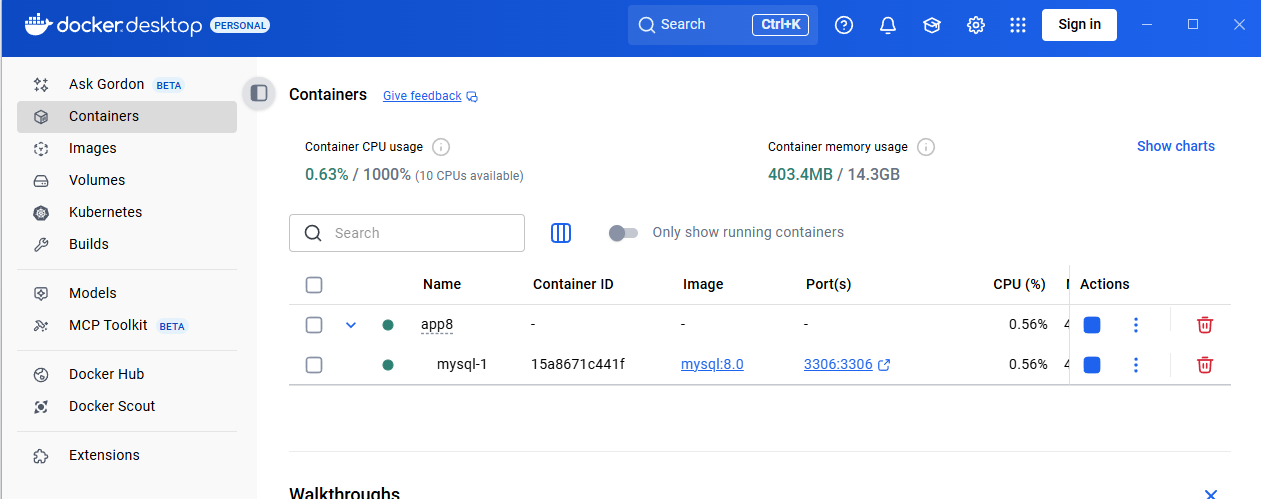The image size is (1261, 499).
Task: Open the 3306:3306 port link
Action: tap(838, 364)
